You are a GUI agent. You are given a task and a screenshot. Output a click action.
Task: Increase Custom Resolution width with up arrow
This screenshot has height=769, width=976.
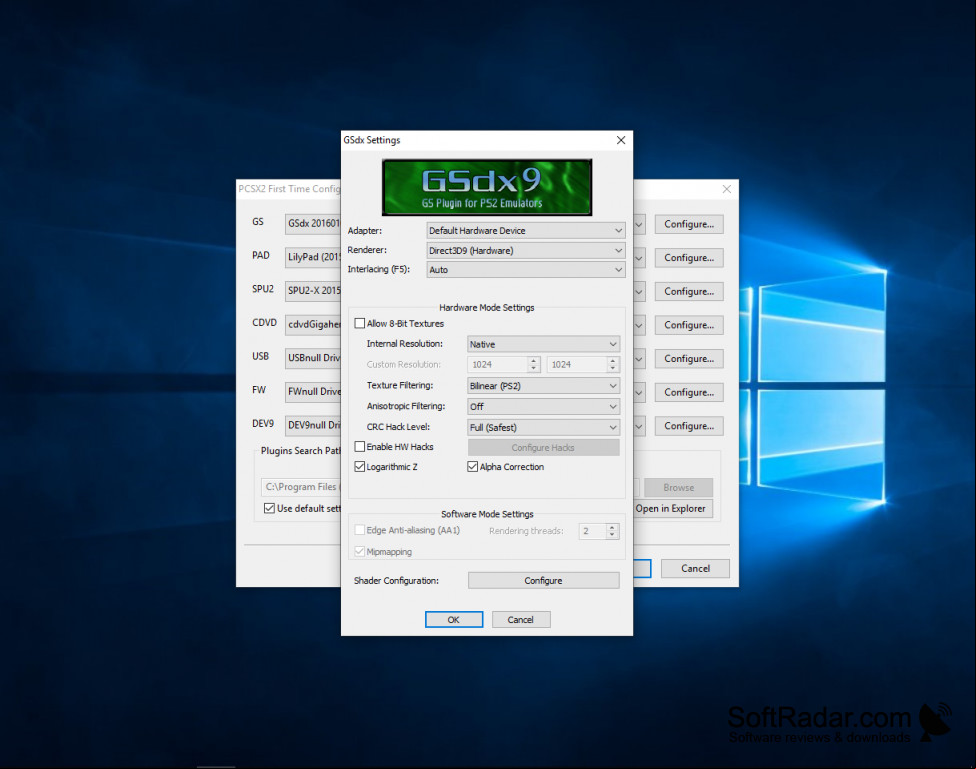(533, 361)
